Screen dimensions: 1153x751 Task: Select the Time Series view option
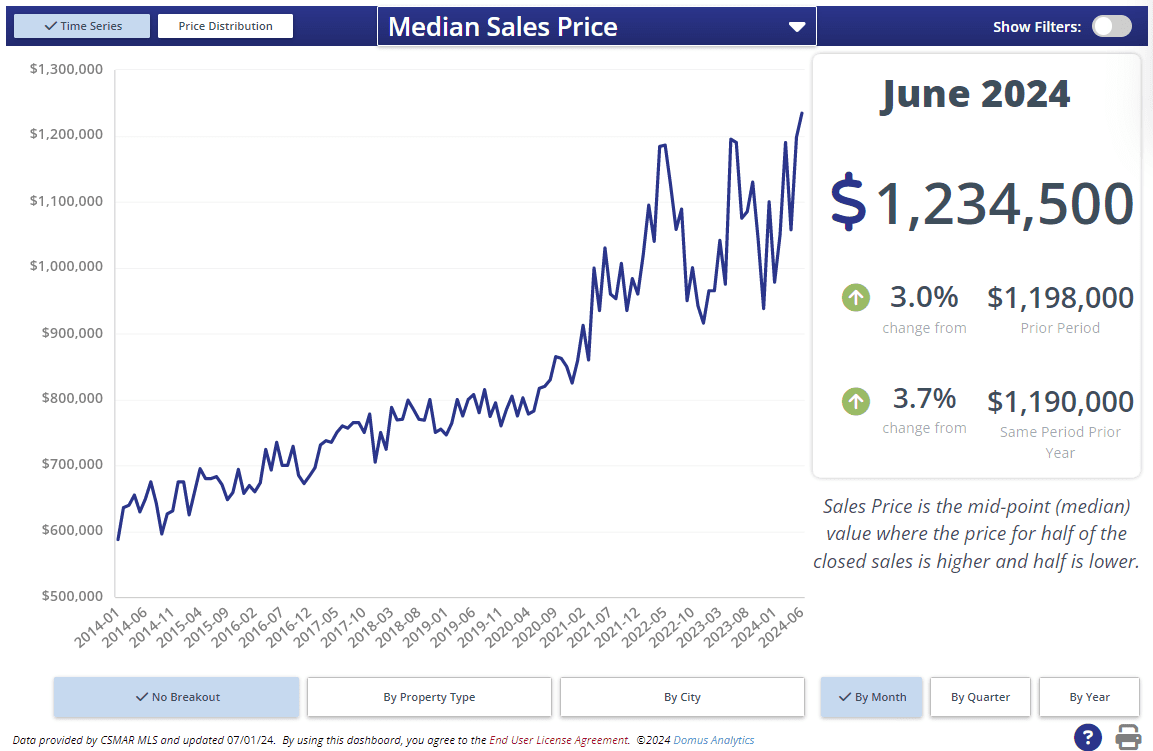point(82,26)
